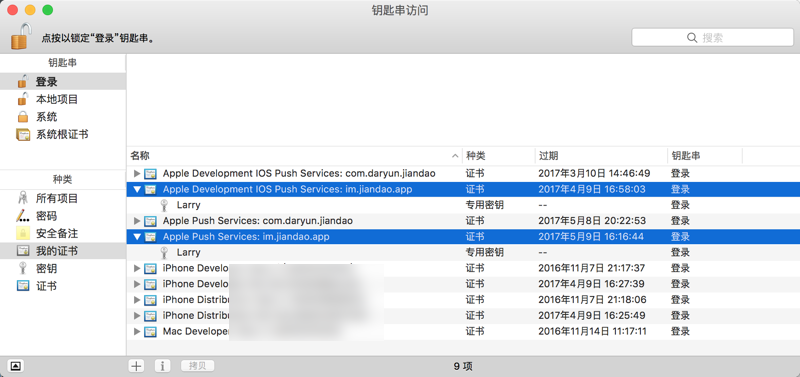Click the certificate icon beside 我的证书
The height and width of the screenshot is (377, 800).
point(23,251)
